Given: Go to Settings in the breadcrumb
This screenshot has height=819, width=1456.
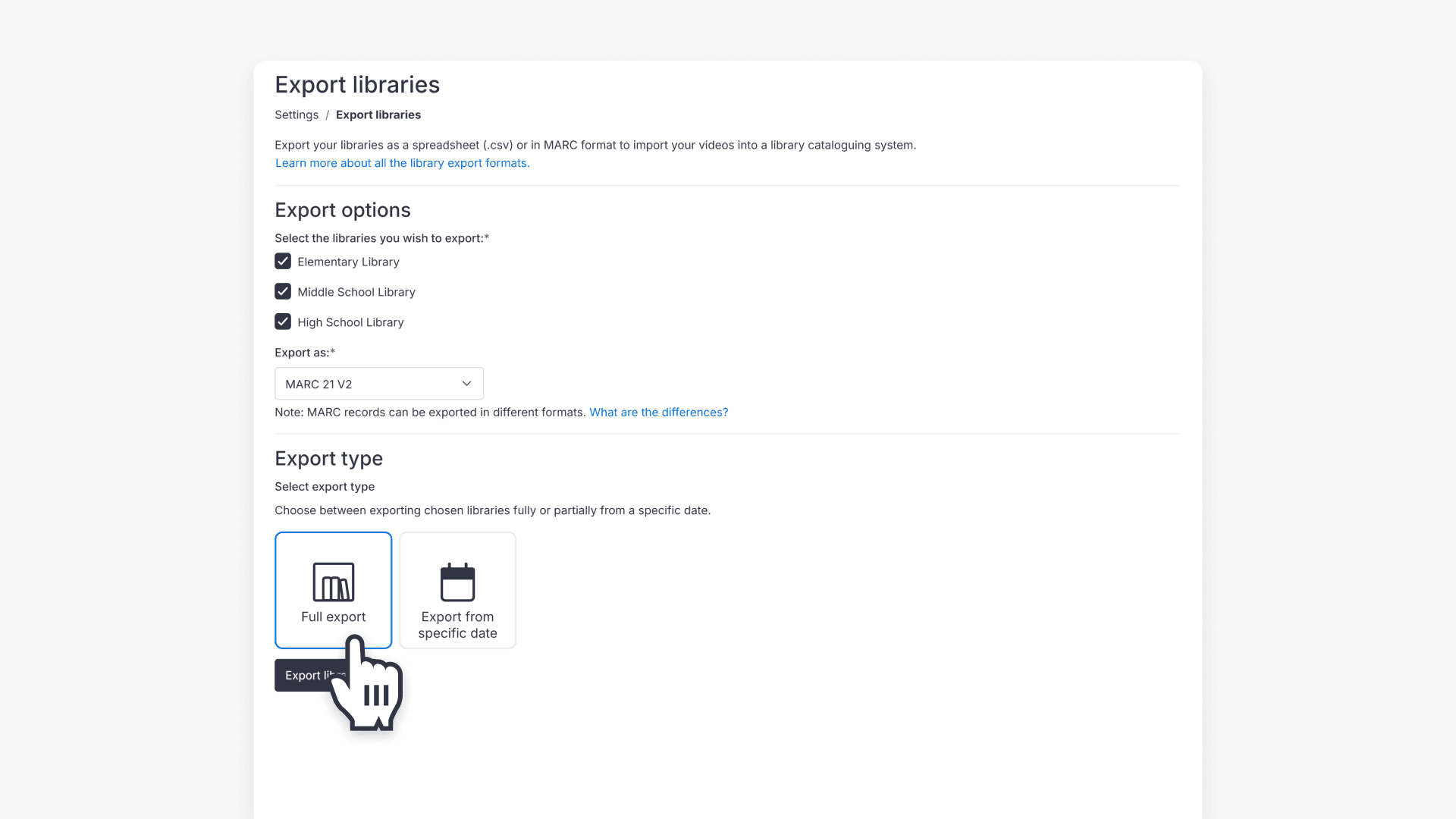Looking at the screenshot, I should (x=297, y=115).
